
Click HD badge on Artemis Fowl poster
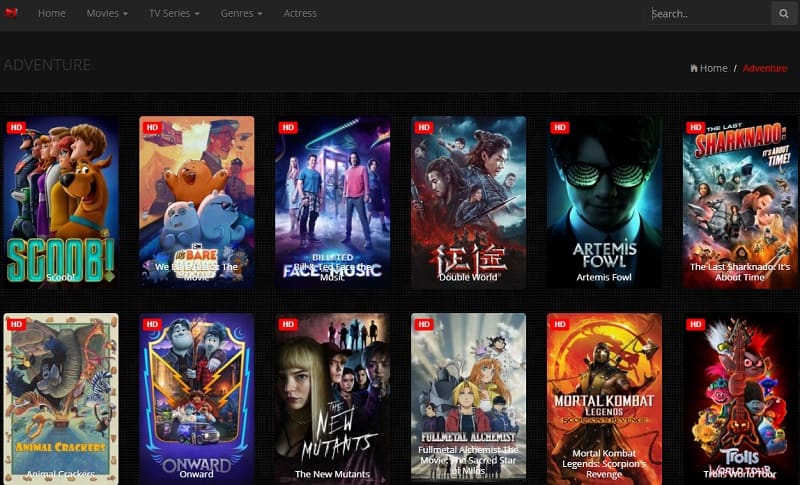tap(560, 127)
